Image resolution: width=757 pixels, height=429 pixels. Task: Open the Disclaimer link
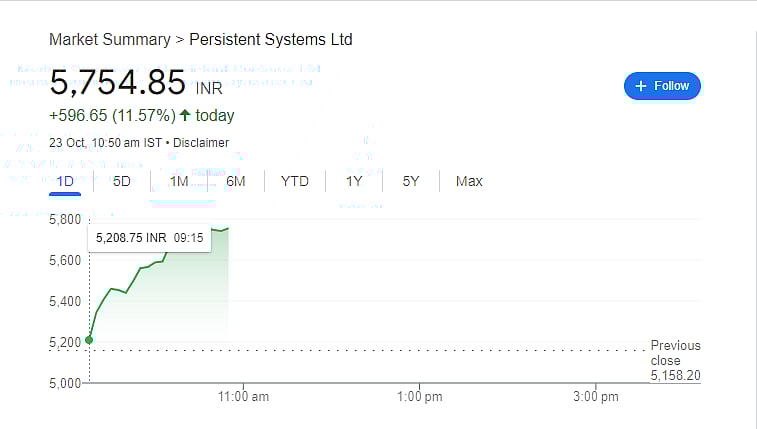coord(201,143)
